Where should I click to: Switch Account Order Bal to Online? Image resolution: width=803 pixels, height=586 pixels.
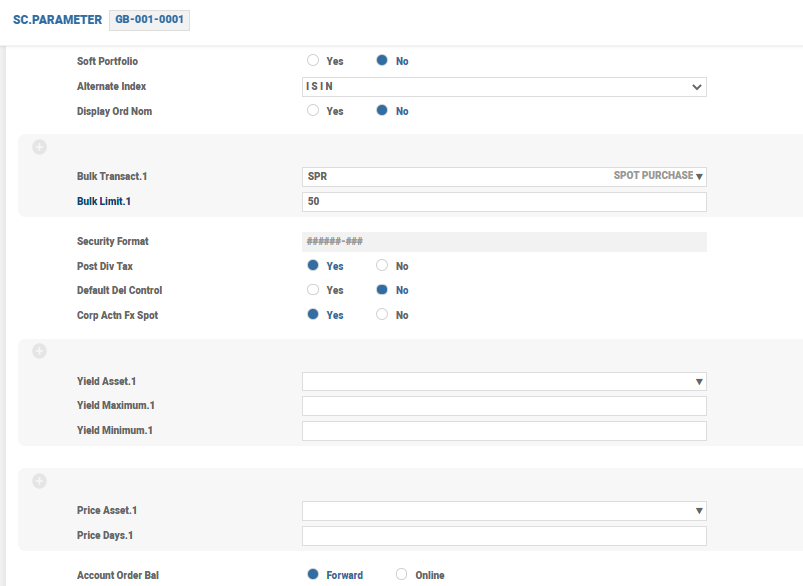(x=402, y=575)
